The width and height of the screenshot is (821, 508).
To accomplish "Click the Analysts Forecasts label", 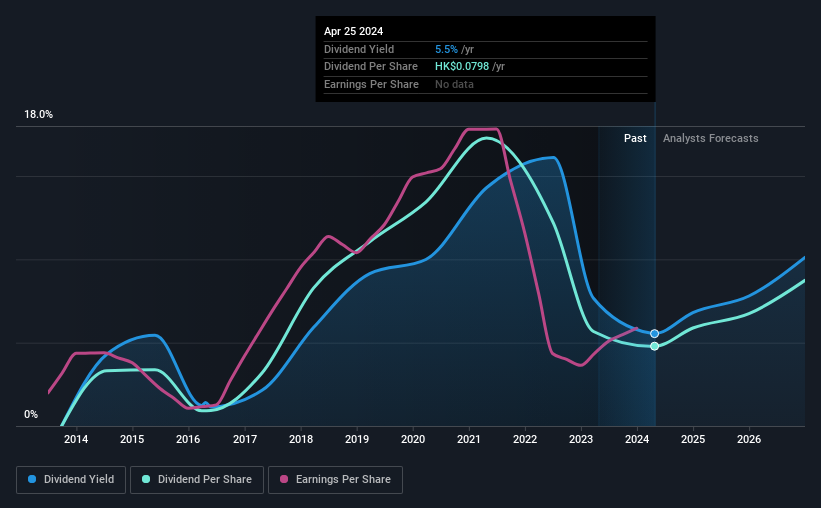I will click(711, 138).
